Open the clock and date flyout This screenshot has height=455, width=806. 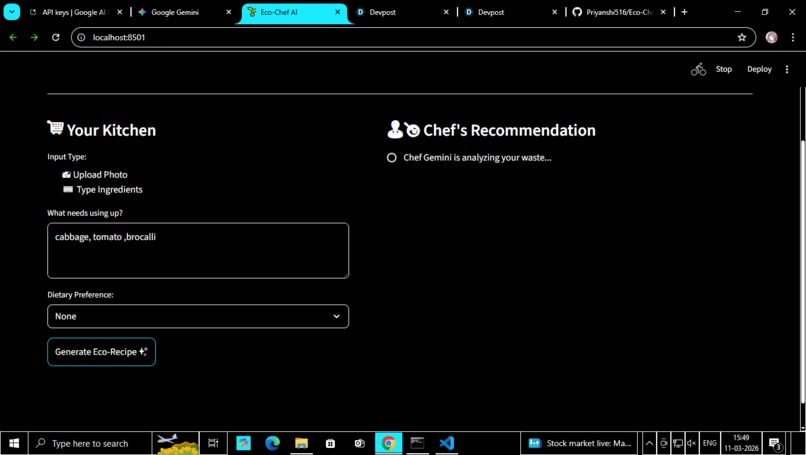[741, 443]
